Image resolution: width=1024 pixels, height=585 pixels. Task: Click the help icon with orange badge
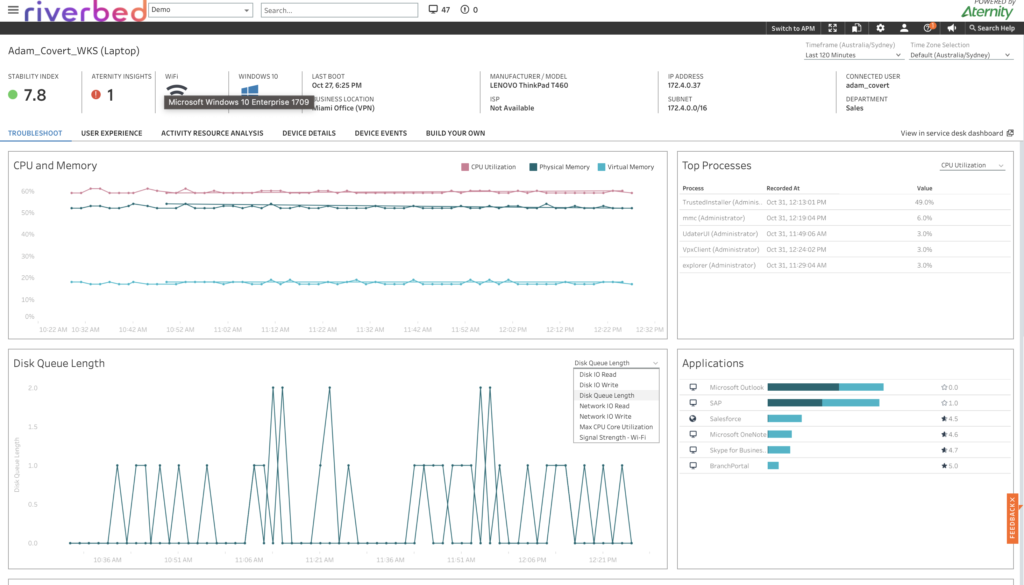pyautogui.click(x=929, y=28)
